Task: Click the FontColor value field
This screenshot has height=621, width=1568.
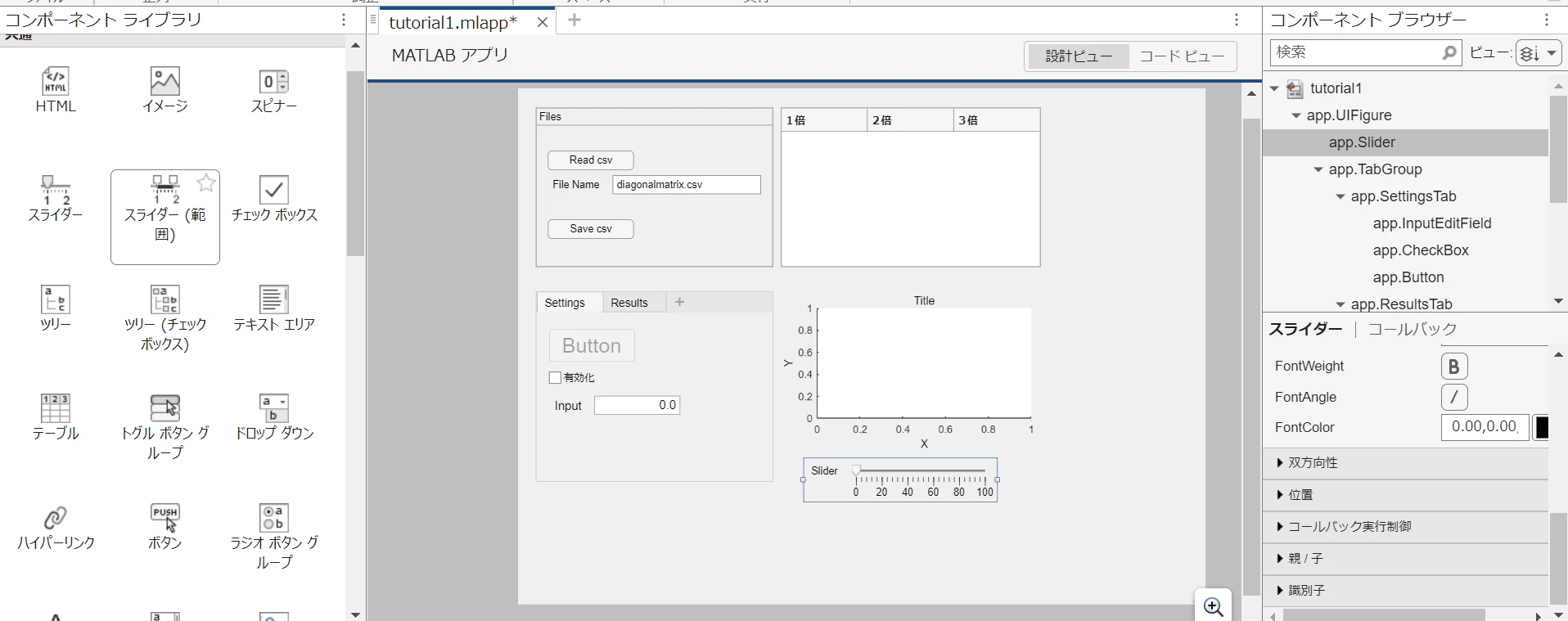Action: pyautogui.click(x=1485, y=427)
